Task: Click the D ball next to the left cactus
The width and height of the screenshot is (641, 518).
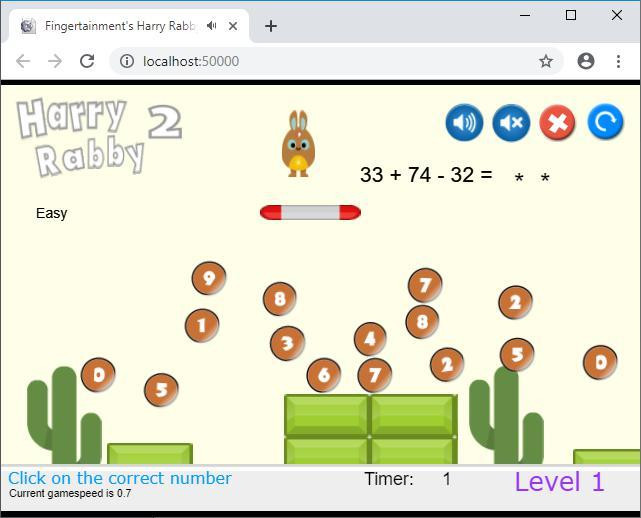Action: [x=99, y=374]
